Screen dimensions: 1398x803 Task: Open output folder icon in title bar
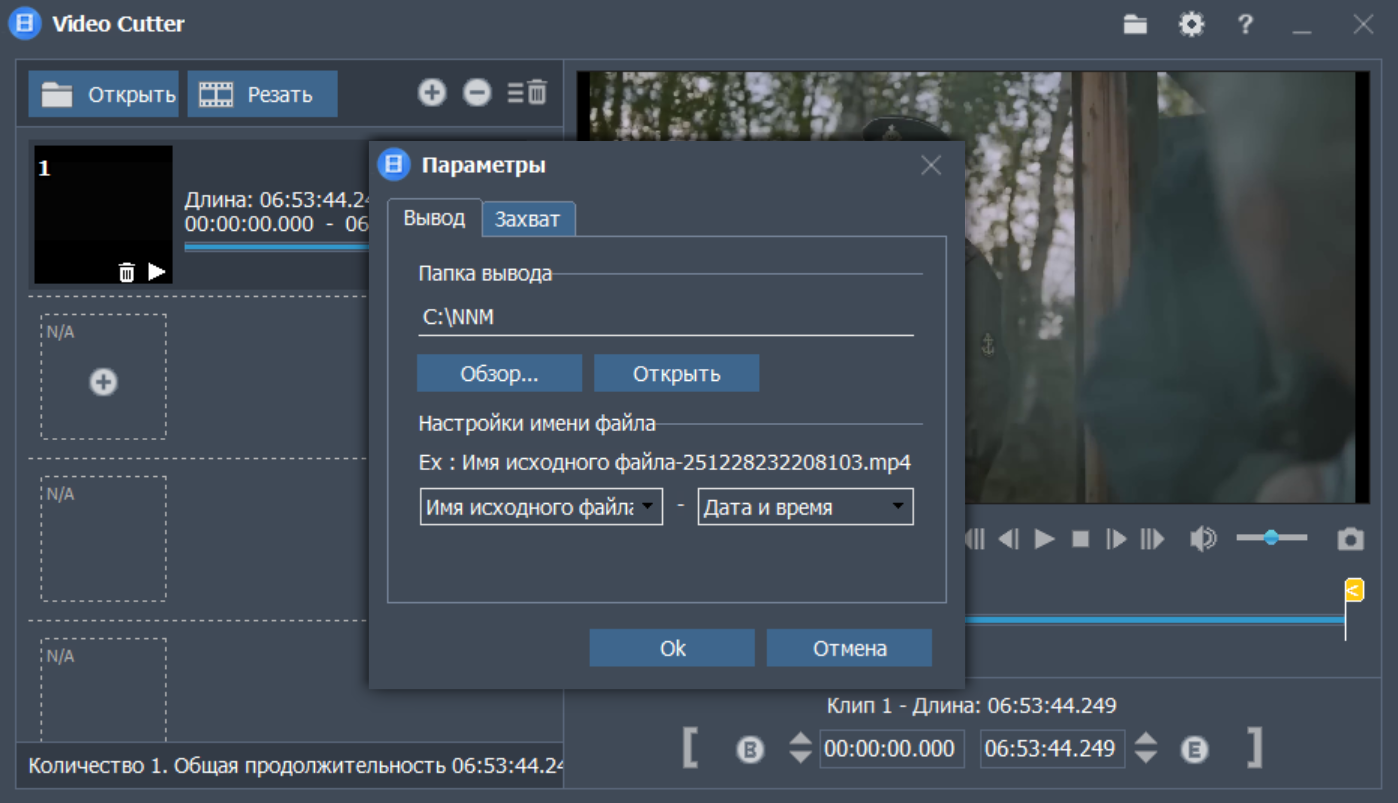pos(1135,25)
